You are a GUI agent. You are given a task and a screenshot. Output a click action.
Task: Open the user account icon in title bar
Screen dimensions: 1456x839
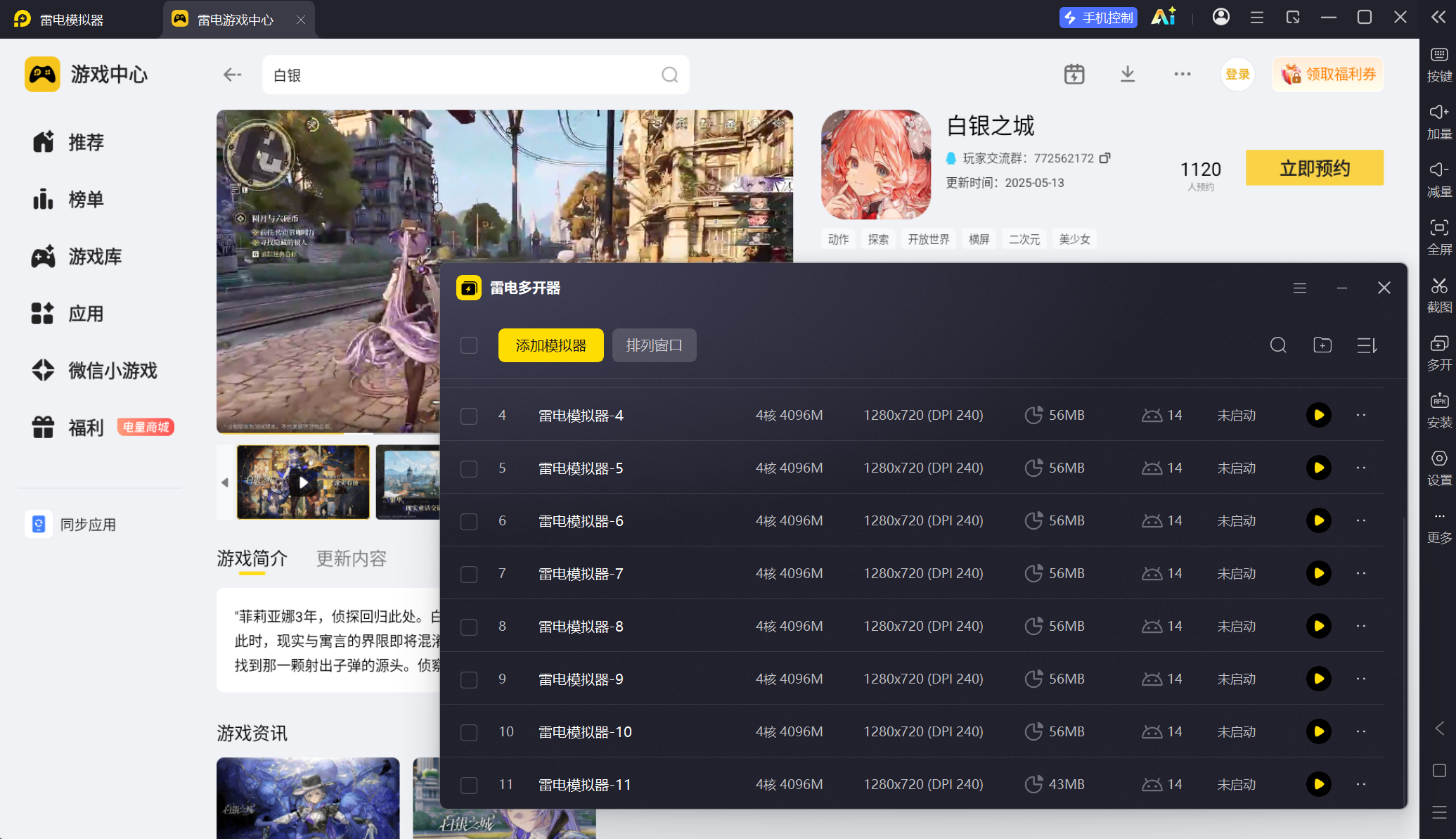tap(1221, 17)
